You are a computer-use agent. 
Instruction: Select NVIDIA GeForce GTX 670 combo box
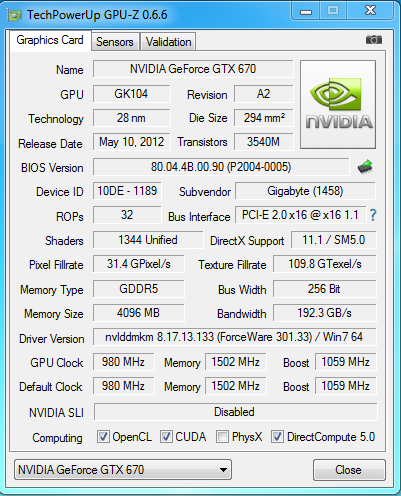[123, 470]
